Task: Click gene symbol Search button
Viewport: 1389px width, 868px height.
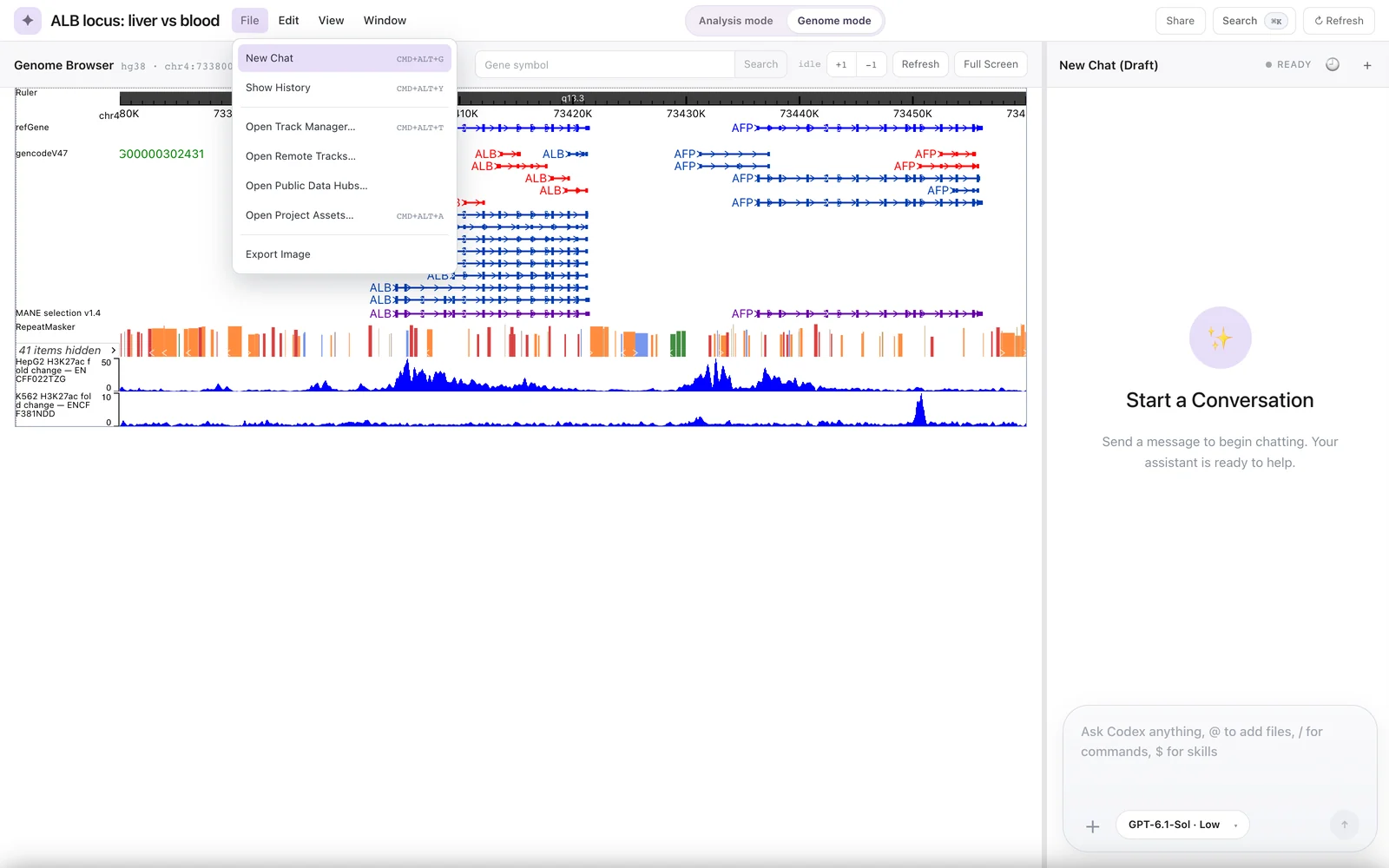Action: coord(760,64)
